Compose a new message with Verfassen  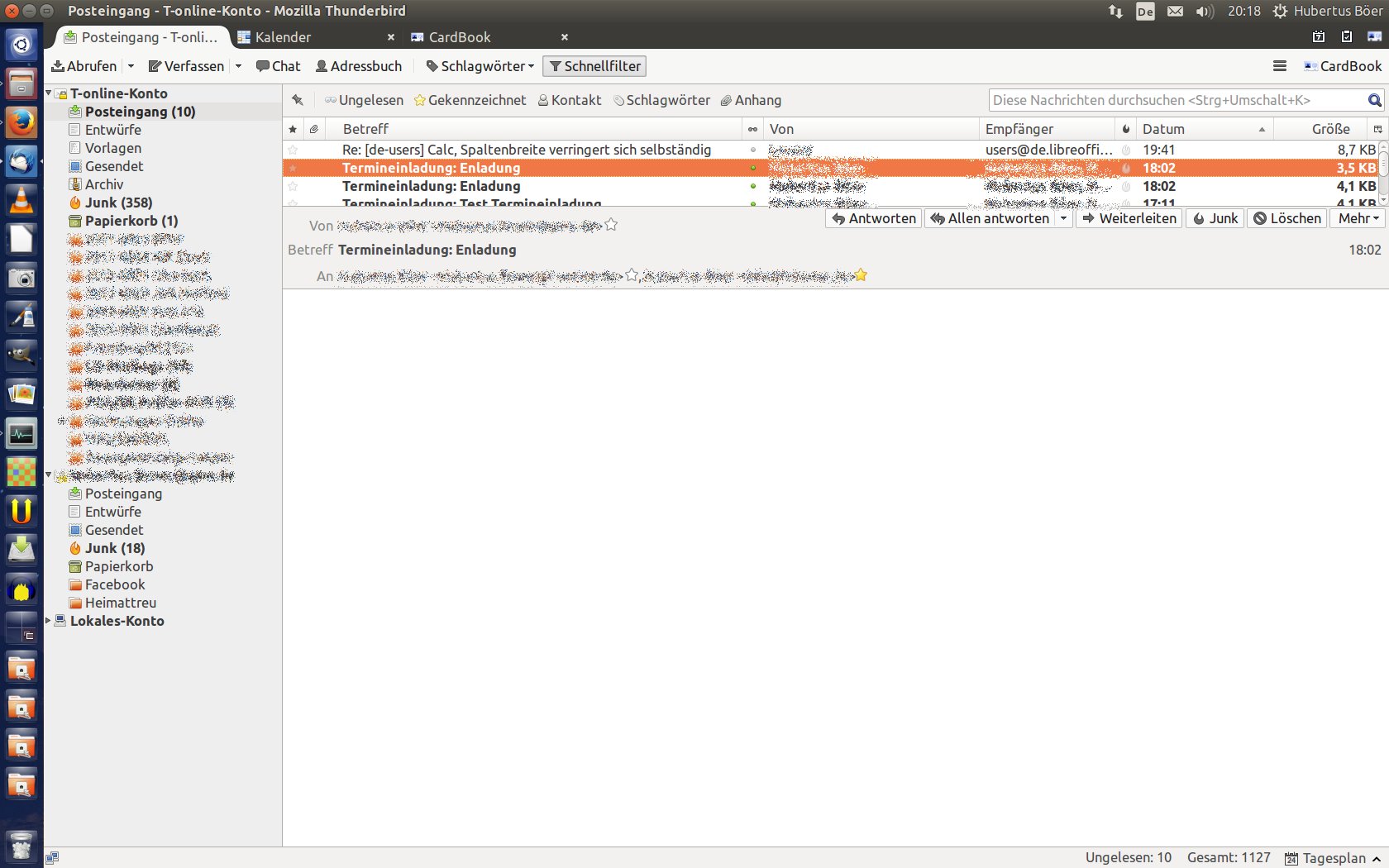186,66
